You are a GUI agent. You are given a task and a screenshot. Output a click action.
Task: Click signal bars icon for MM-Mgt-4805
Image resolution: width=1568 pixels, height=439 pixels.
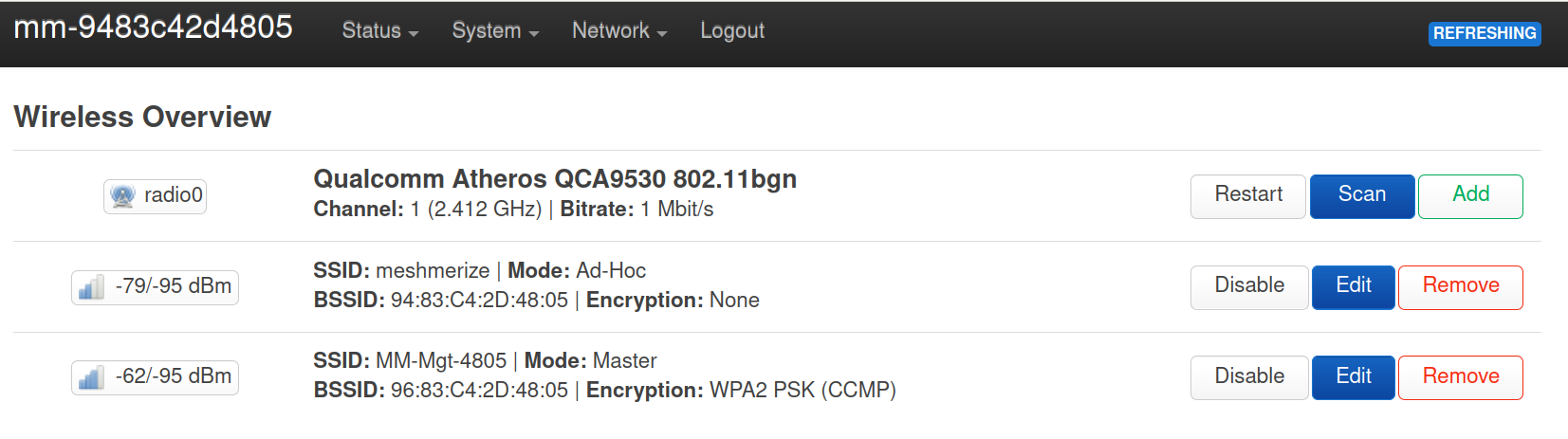click(x=91, y=377)
